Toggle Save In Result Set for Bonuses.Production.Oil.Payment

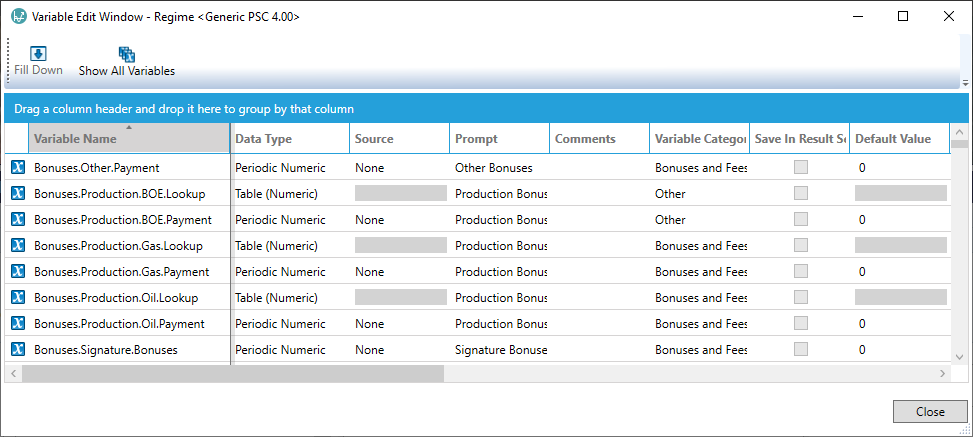click(801, 323)
